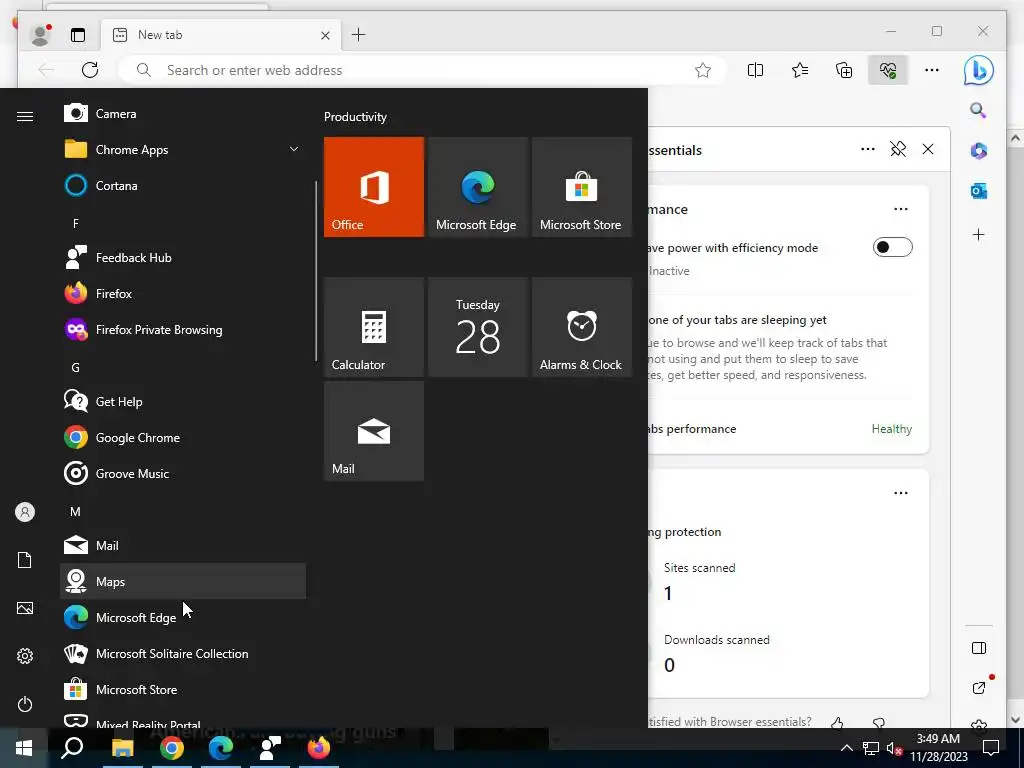The width and height of the screenshot is (1024, 768).
Task: Open the Tuesday 28 calendar tile
Action: pyautogui.click(x=477, y=327)
